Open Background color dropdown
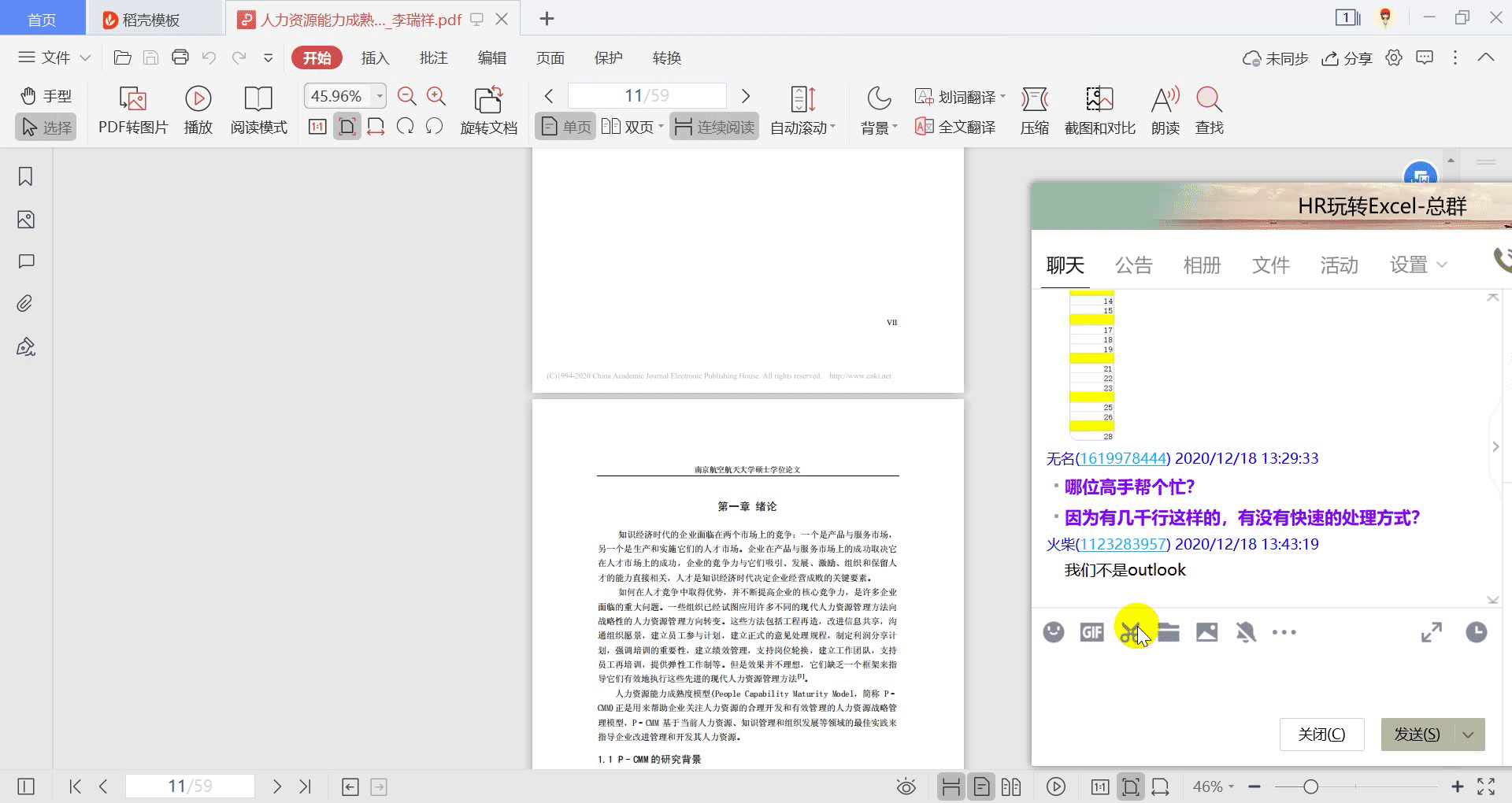This screenshot has height=803, width=1512. click(x=879, y=111)
